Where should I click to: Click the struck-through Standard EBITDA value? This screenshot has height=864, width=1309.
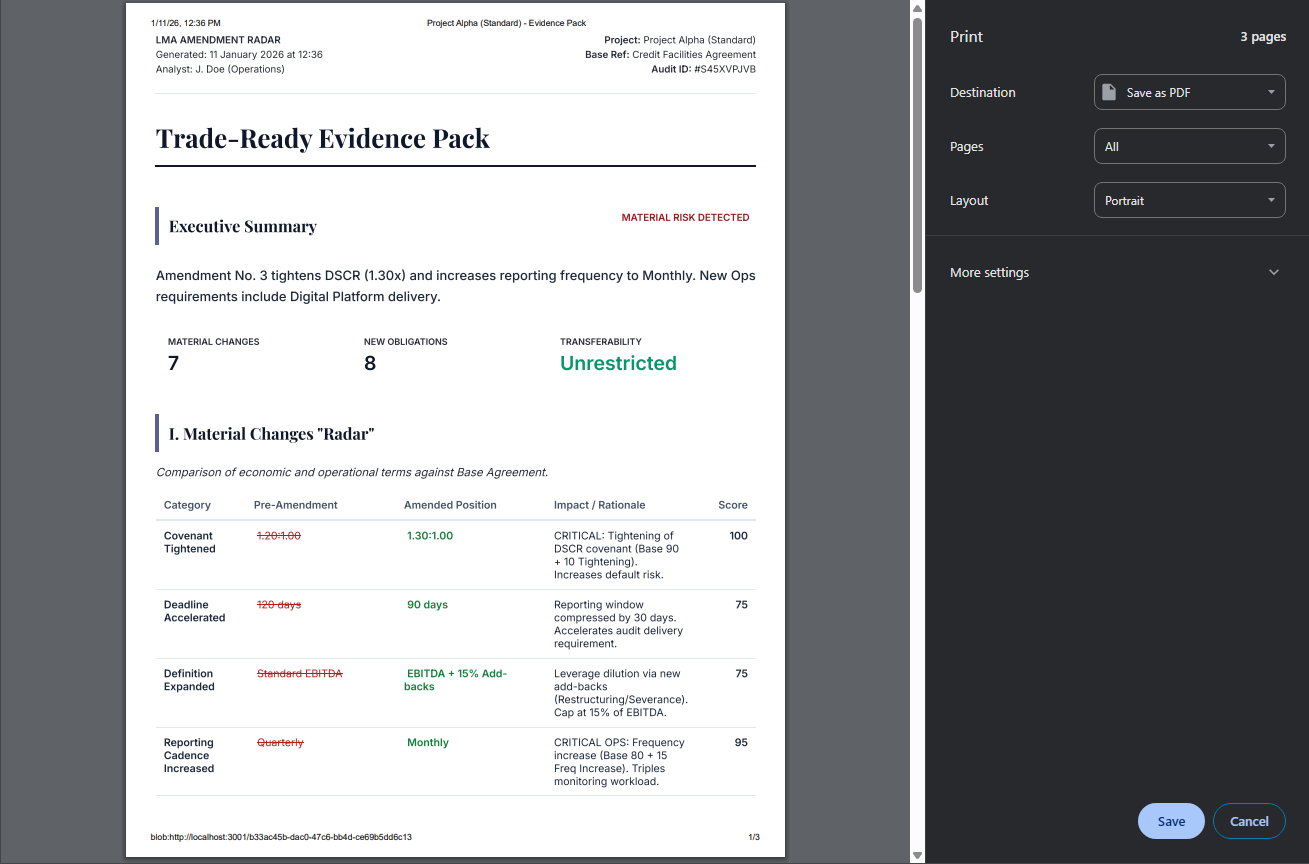300,674
